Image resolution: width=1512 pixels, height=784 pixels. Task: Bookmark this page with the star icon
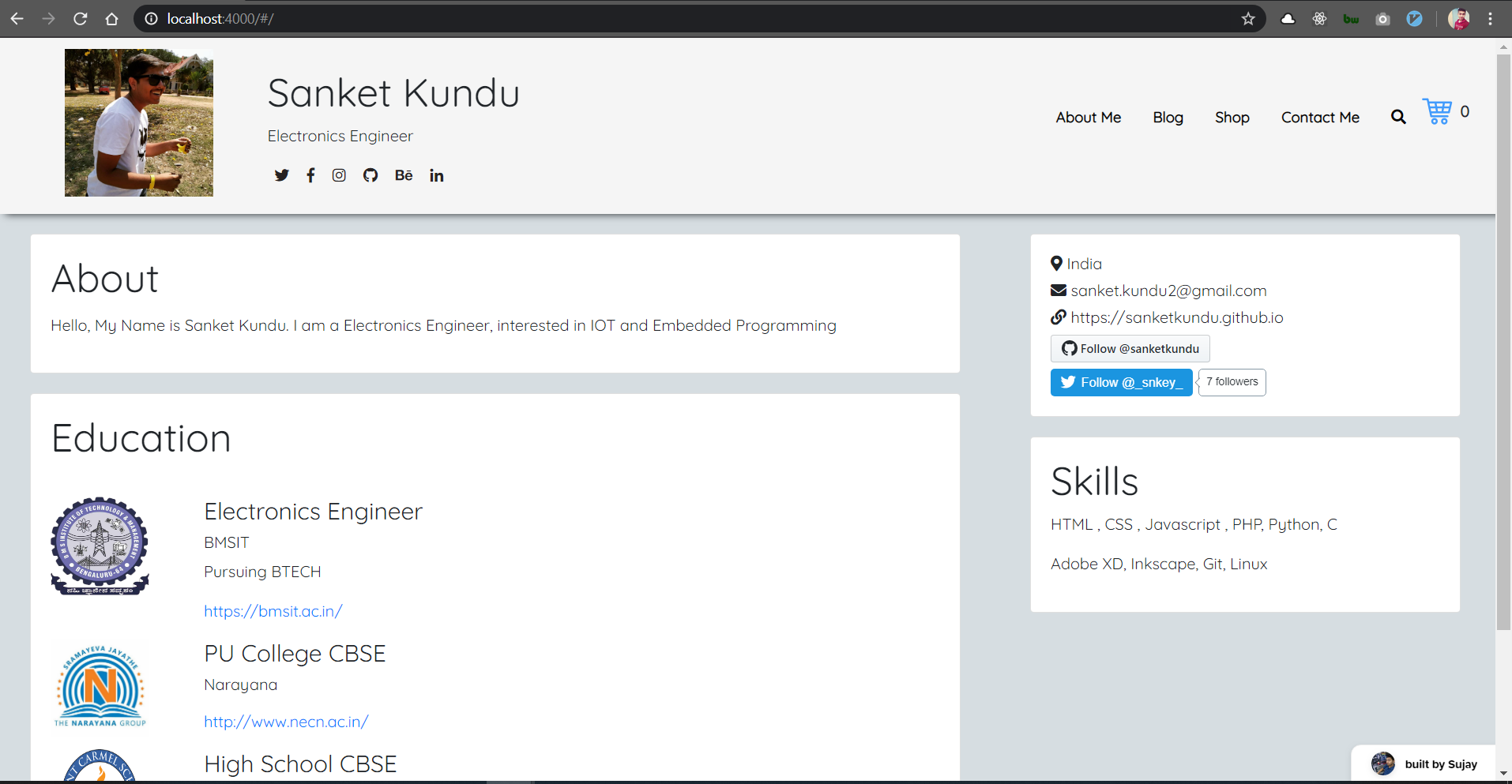[1248, 19]
